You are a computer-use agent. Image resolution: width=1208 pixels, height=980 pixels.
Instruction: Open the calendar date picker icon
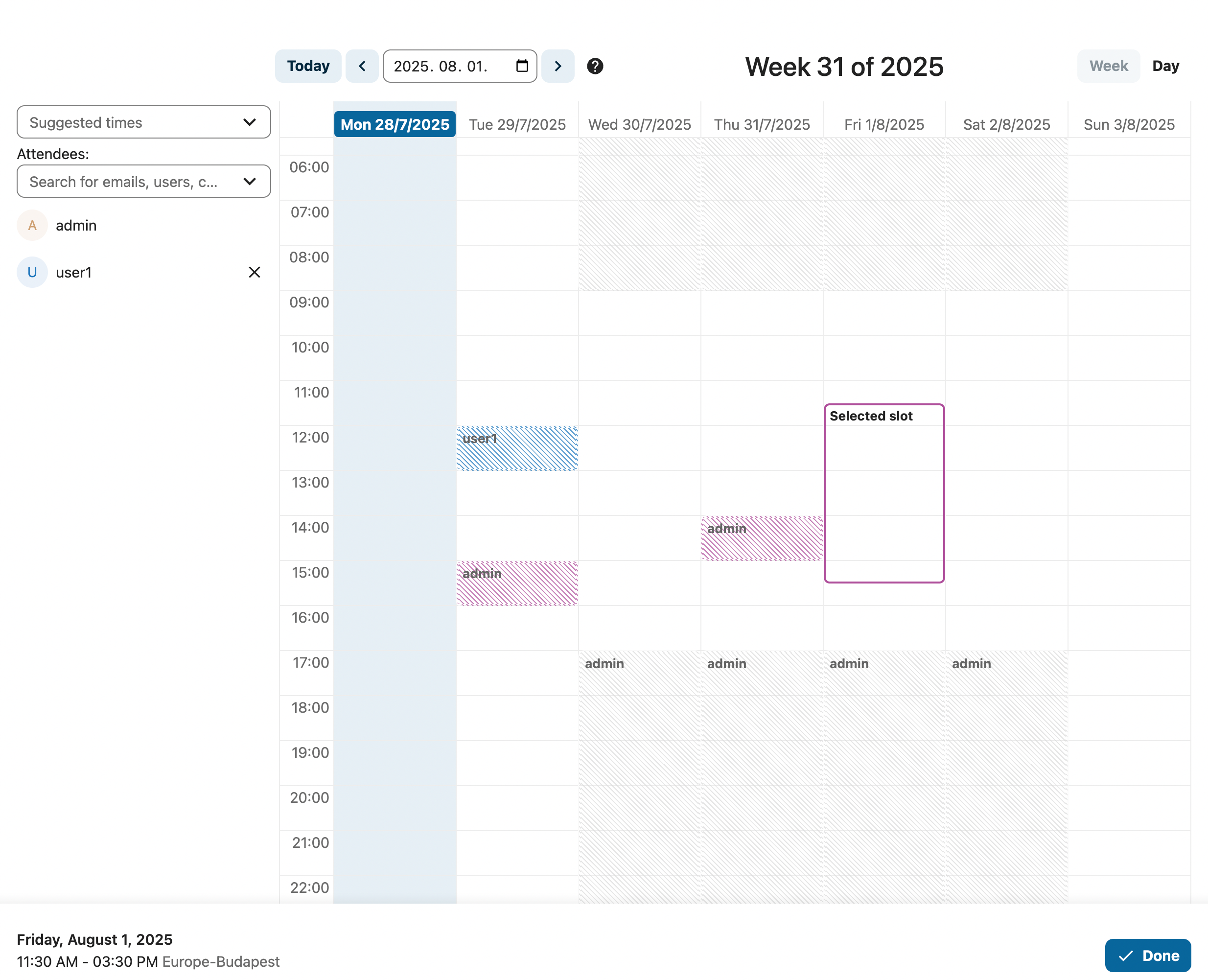[x=522, y=66]
